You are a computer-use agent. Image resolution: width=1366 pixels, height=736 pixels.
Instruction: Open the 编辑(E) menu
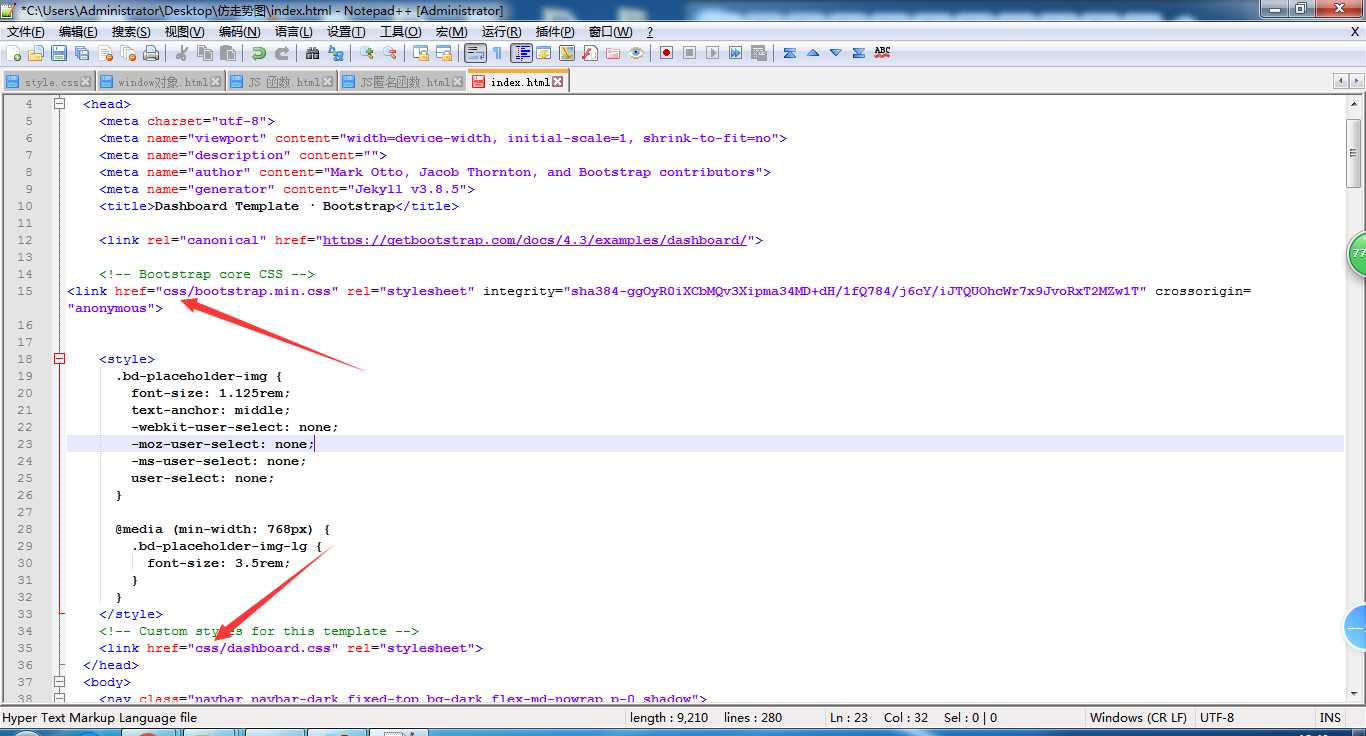click(78, 32)
